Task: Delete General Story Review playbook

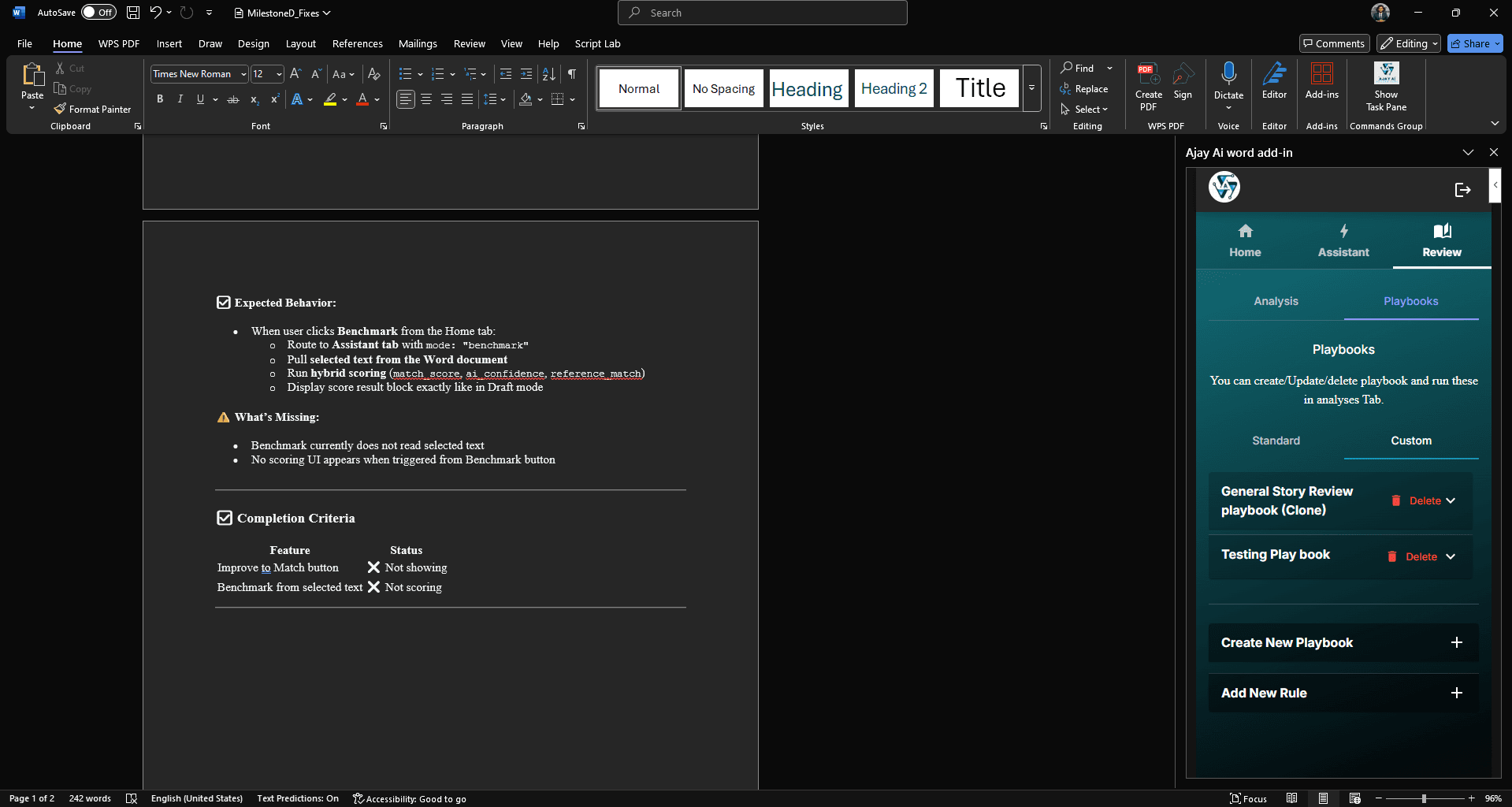Action: pos(1416,500)
